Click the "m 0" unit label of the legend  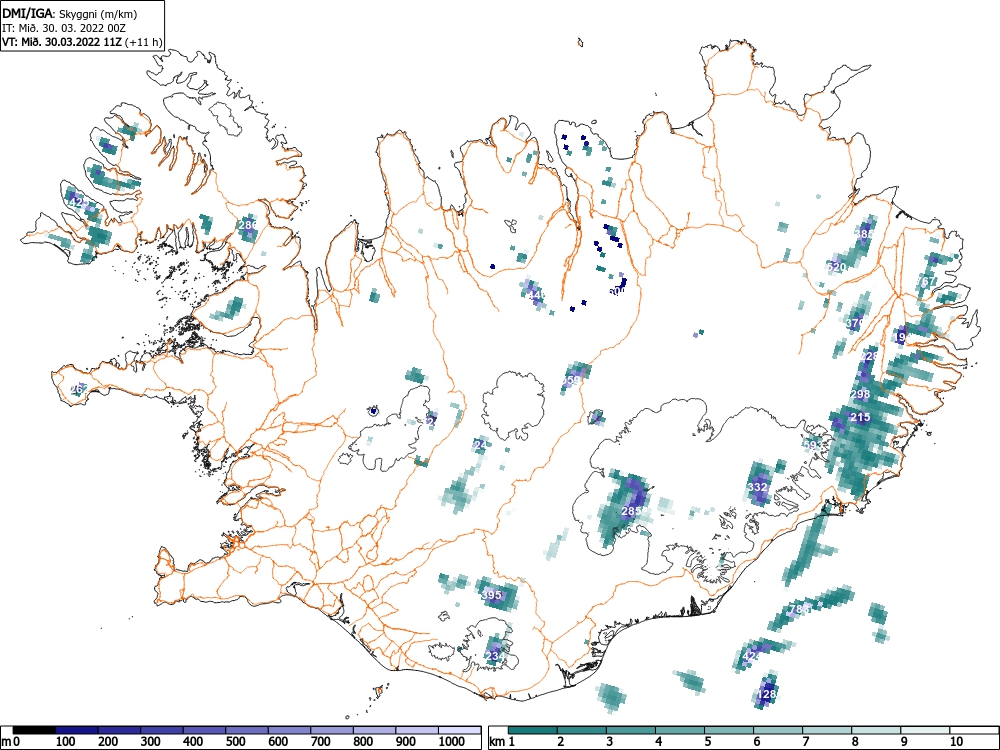(11, 742)
